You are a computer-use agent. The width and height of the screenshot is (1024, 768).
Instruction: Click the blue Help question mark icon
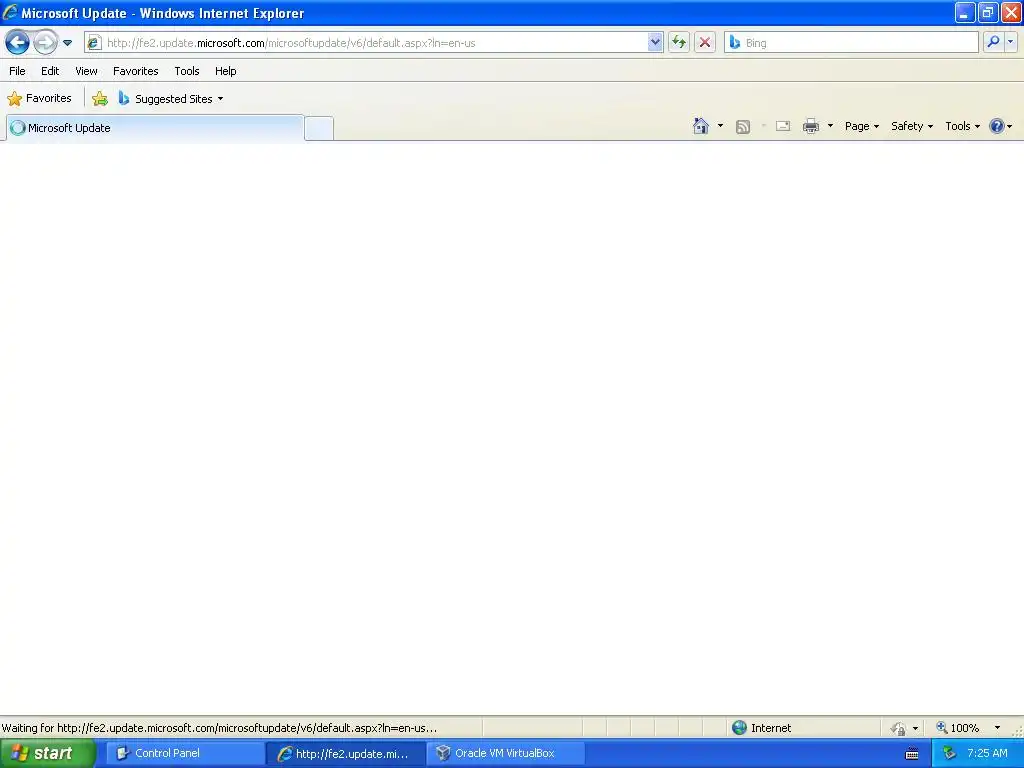click(x=997, y=126)
